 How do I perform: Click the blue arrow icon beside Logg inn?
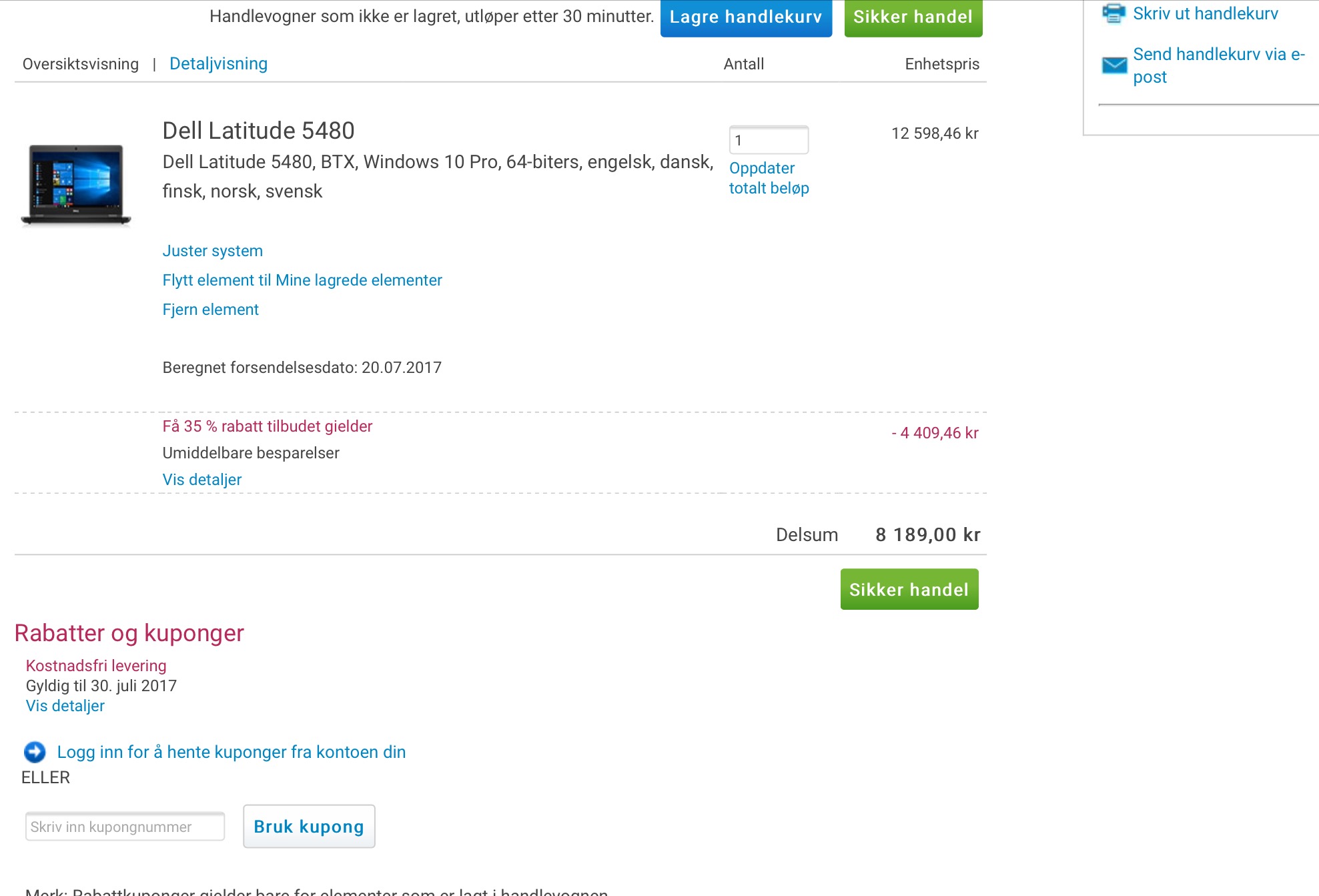[35, 752]
